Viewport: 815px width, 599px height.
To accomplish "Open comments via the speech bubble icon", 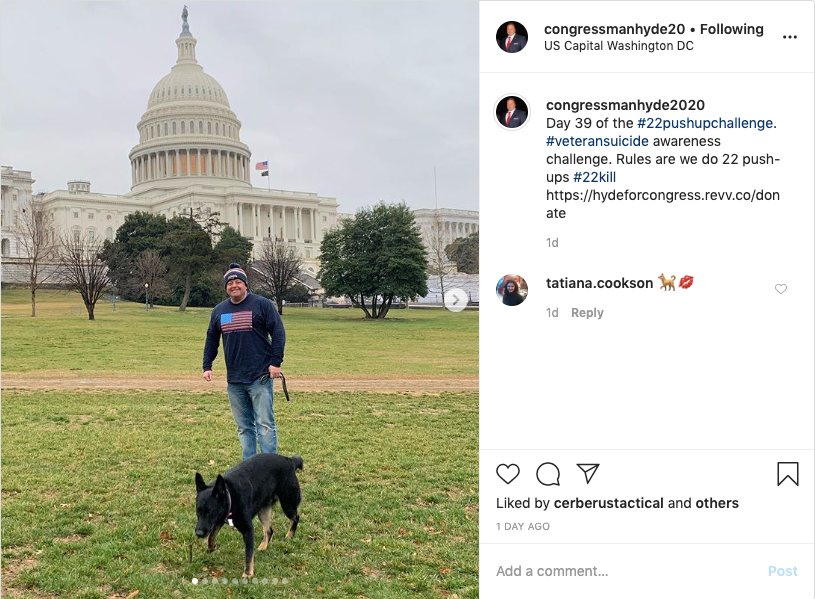I will tap(548, 474).
